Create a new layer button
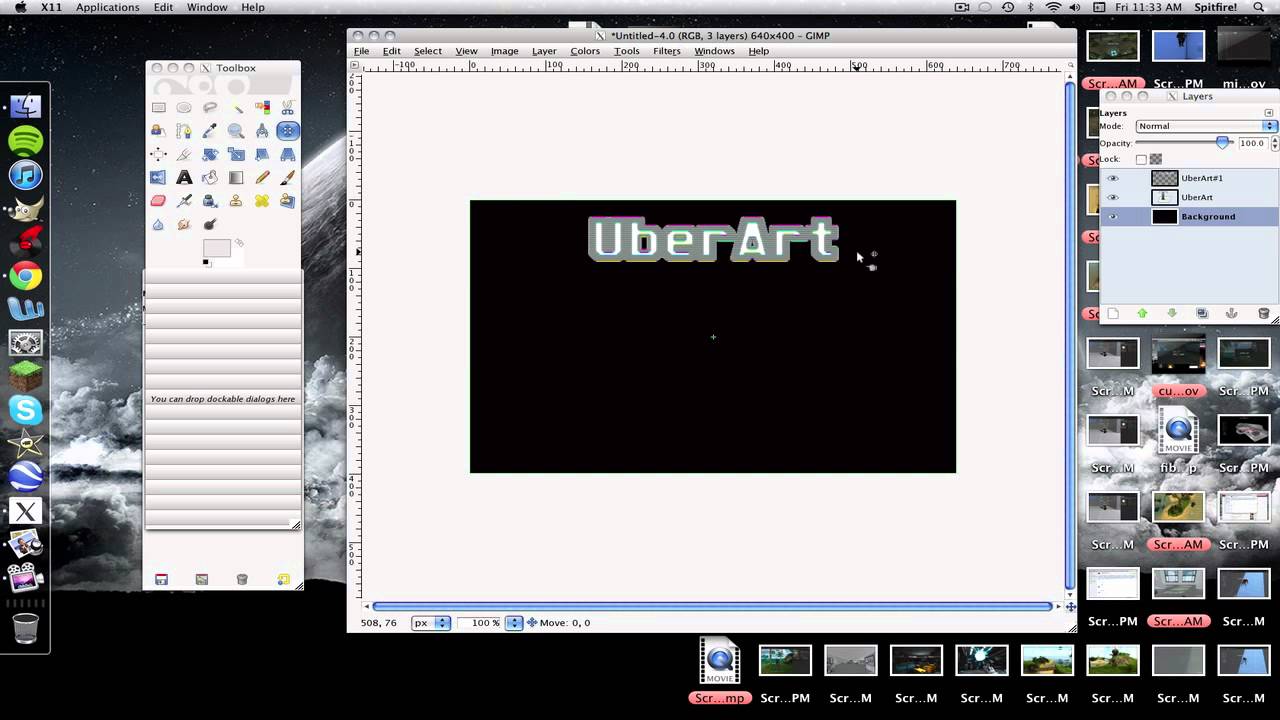The width and height of the screenshot is (1280, 720). tap(1113, 313)
